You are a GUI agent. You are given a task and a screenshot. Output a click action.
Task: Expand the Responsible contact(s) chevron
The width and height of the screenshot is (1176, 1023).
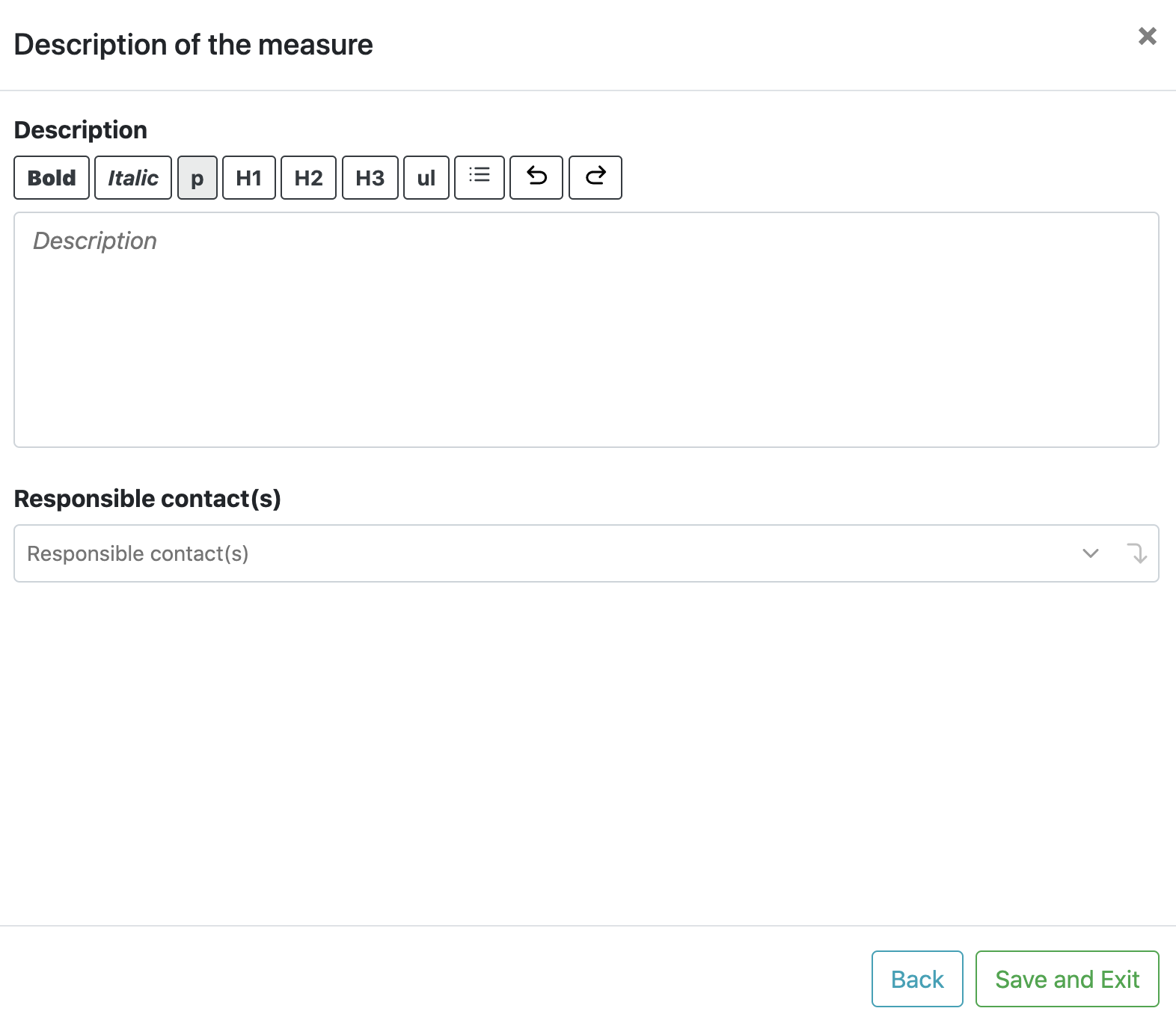coord(1091,553)
